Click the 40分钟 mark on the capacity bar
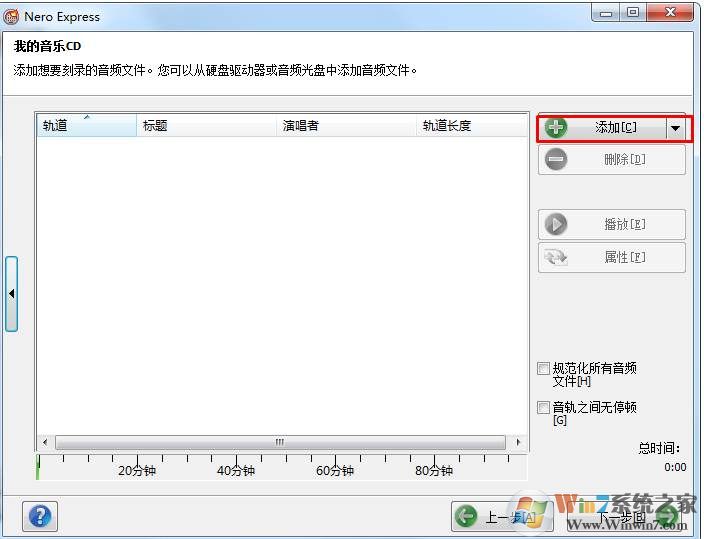704x539 pixels. click(236, 471)
